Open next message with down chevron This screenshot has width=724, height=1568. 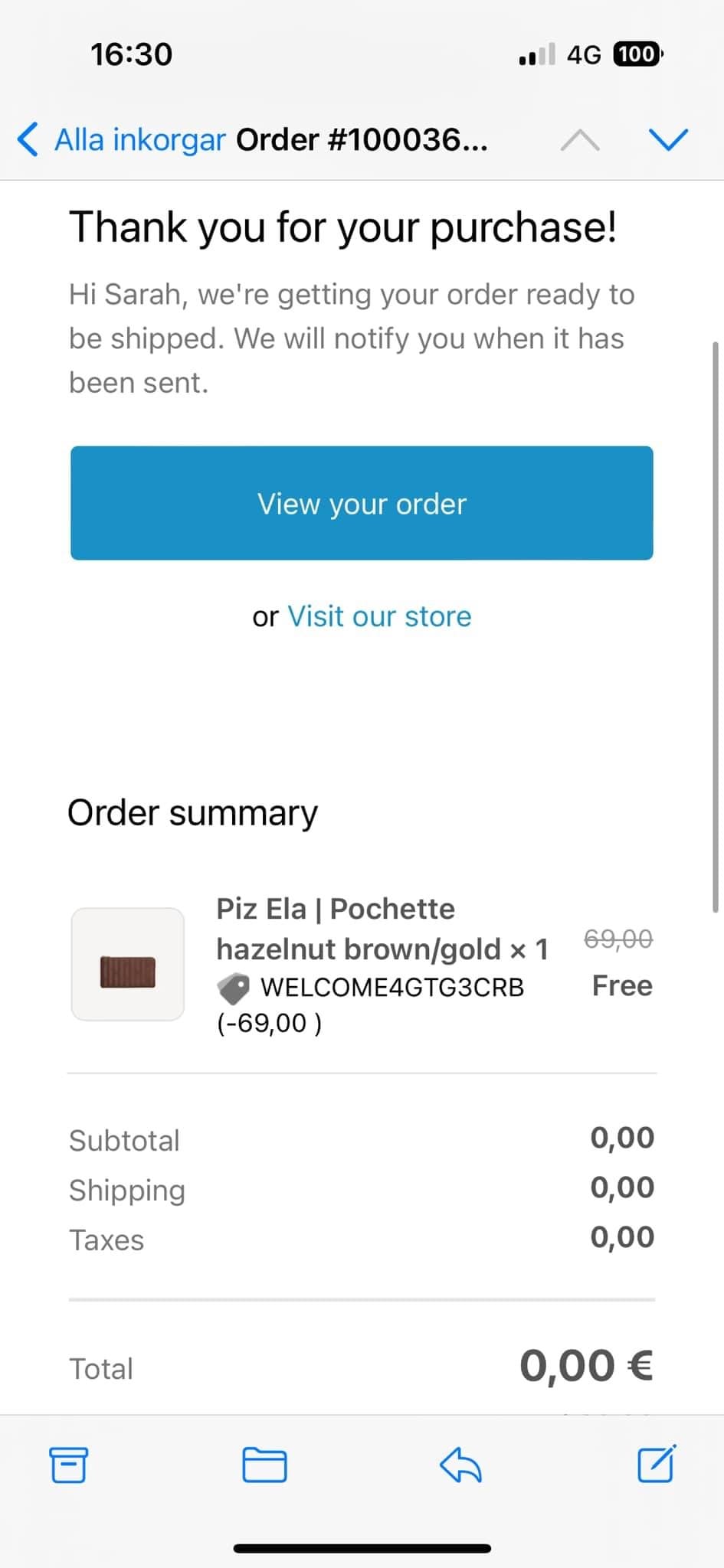668,139
